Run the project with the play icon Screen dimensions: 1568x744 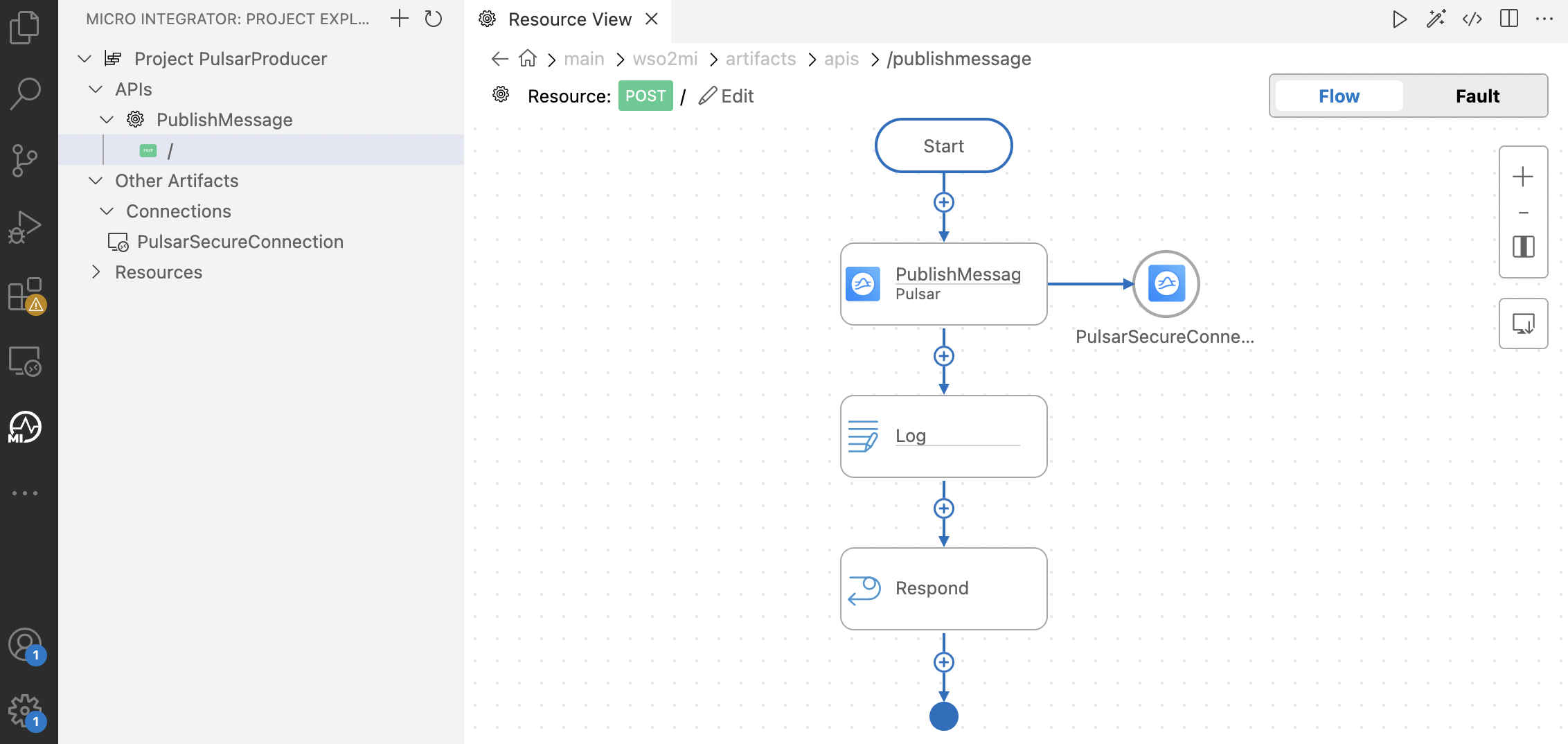1400,19
